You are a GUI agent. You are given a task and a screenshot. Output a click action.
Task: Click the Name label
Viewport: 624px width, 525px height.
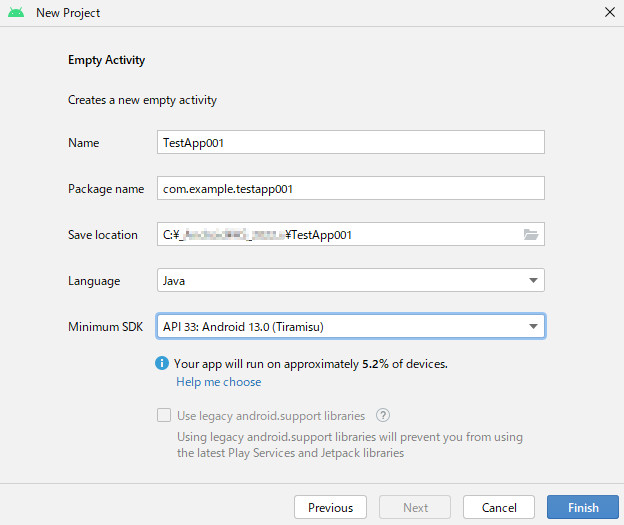[84, 143]
